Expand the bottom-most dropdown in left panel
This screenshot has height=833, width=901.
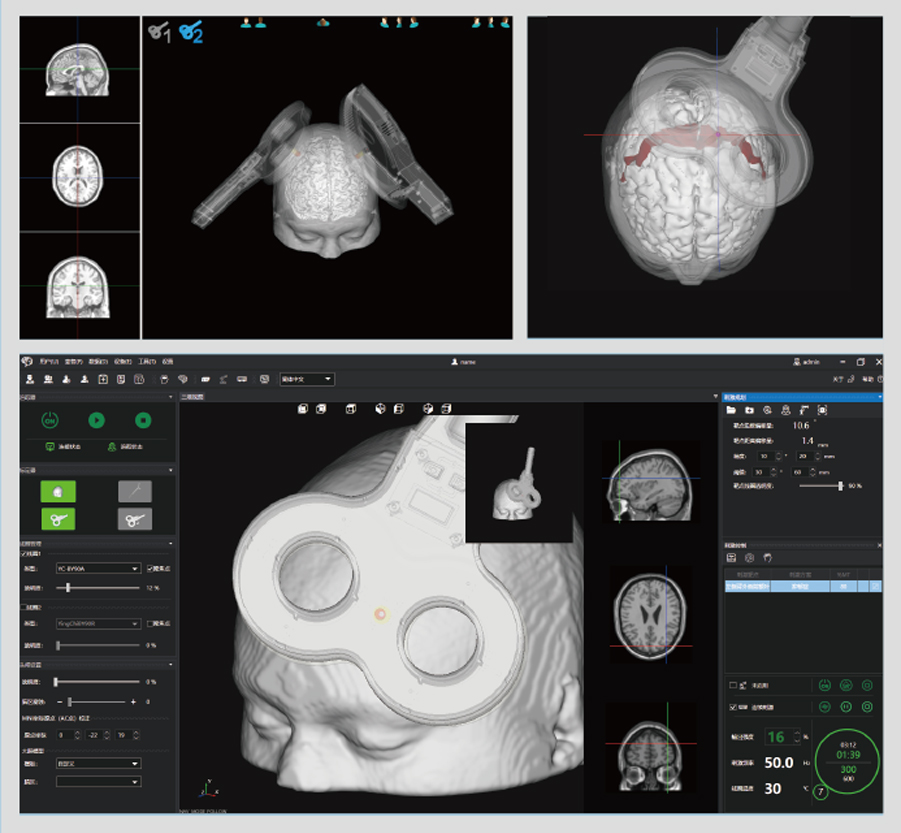[97, 781]
